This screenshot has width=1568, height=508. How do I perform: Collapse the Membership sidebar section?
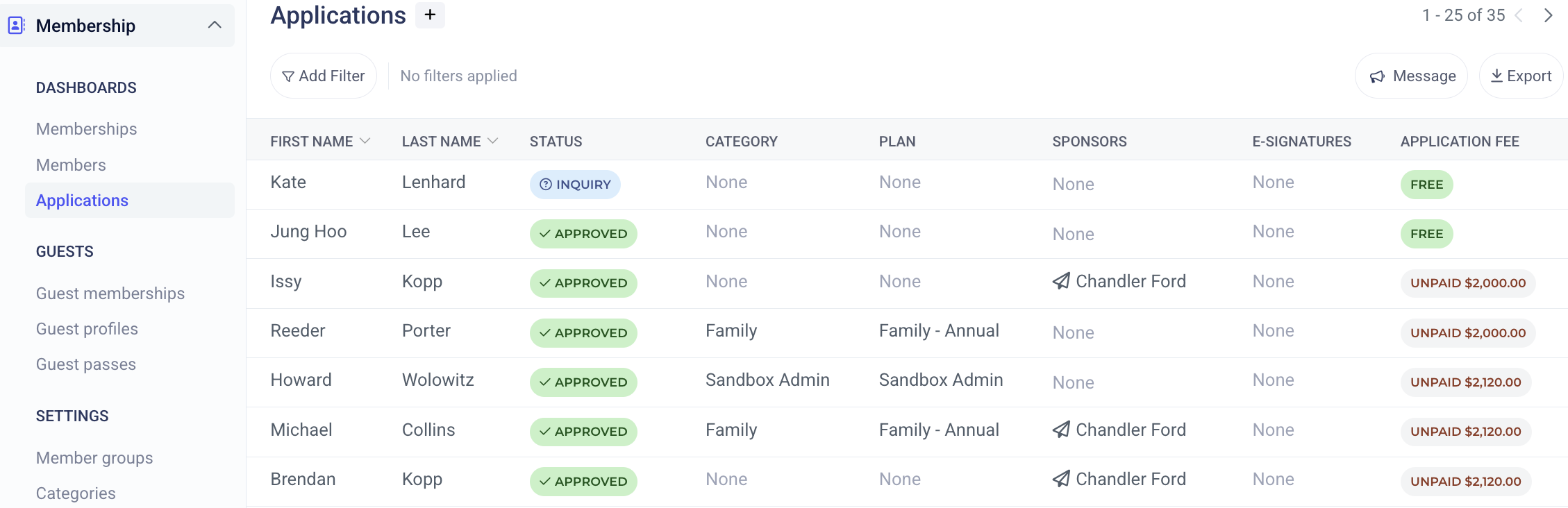coord(215,26)
